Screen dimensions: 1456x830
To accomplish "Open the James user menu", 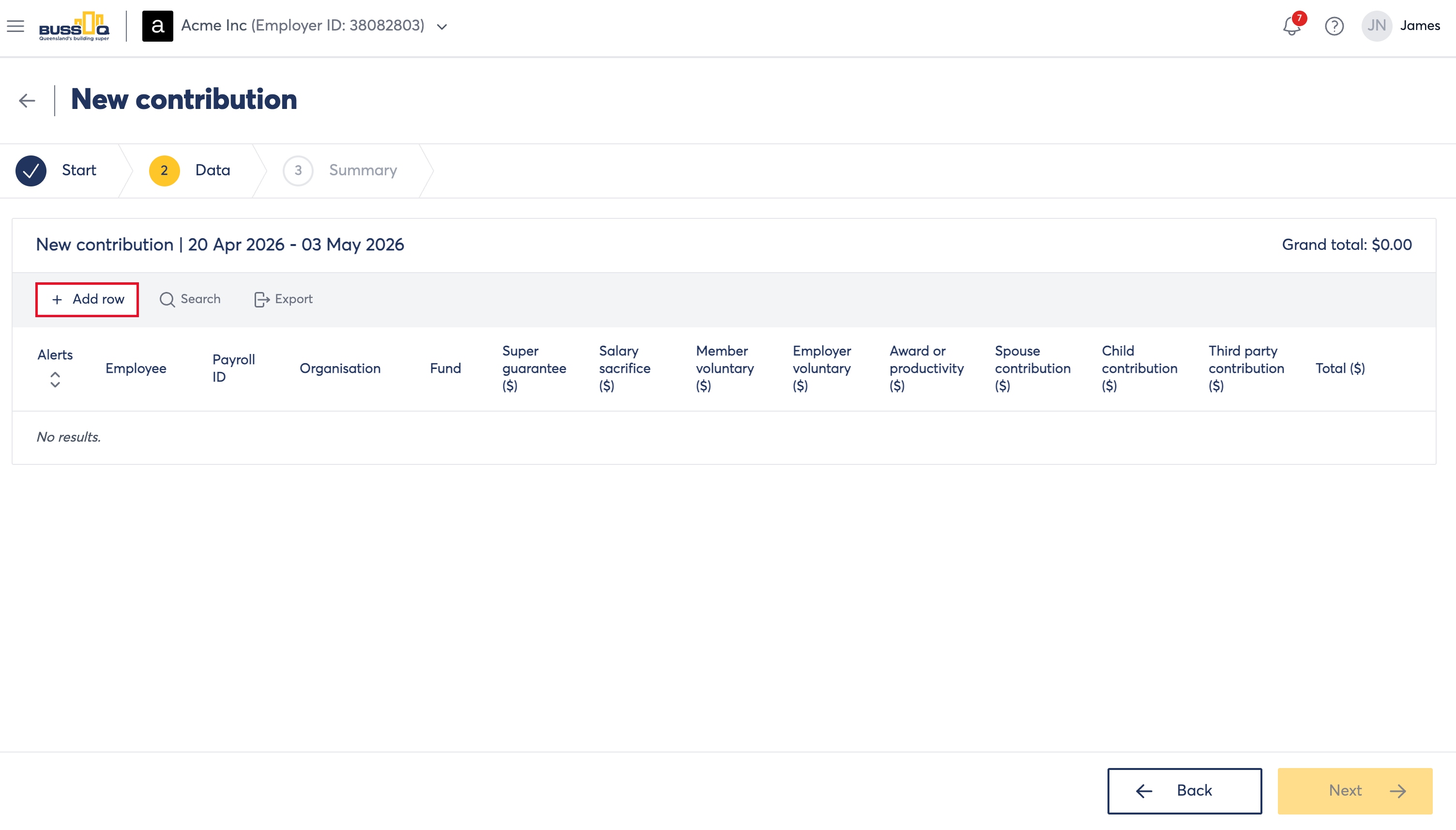I will pos(1420,26).
